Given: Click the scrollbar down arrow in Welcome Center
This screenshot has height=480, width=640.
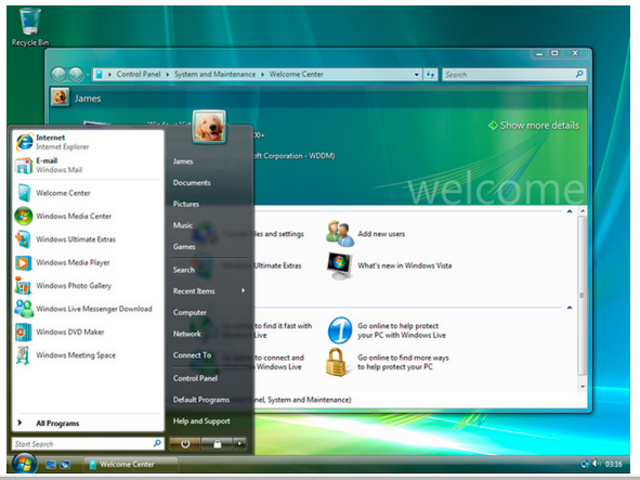Looking at the screenshot, I should click(582, 386).
